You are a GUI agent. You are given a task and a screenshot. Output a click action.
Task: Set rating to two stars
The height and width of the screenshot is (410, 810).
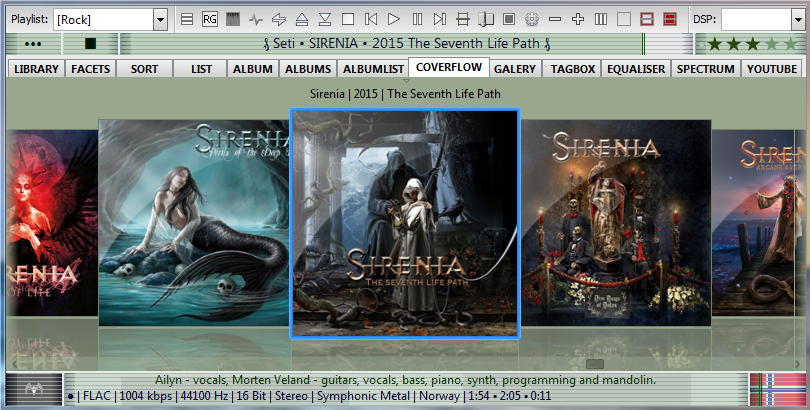pos(734,44)
